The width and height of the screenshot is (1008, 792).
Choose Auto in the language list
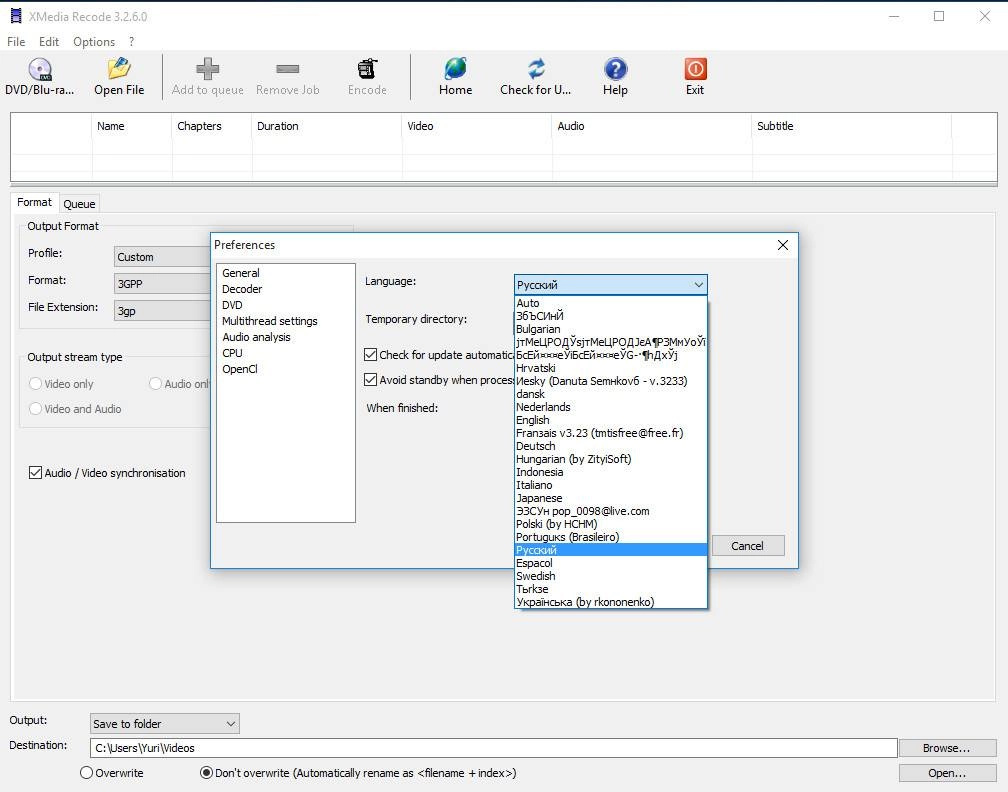point(611,303)
